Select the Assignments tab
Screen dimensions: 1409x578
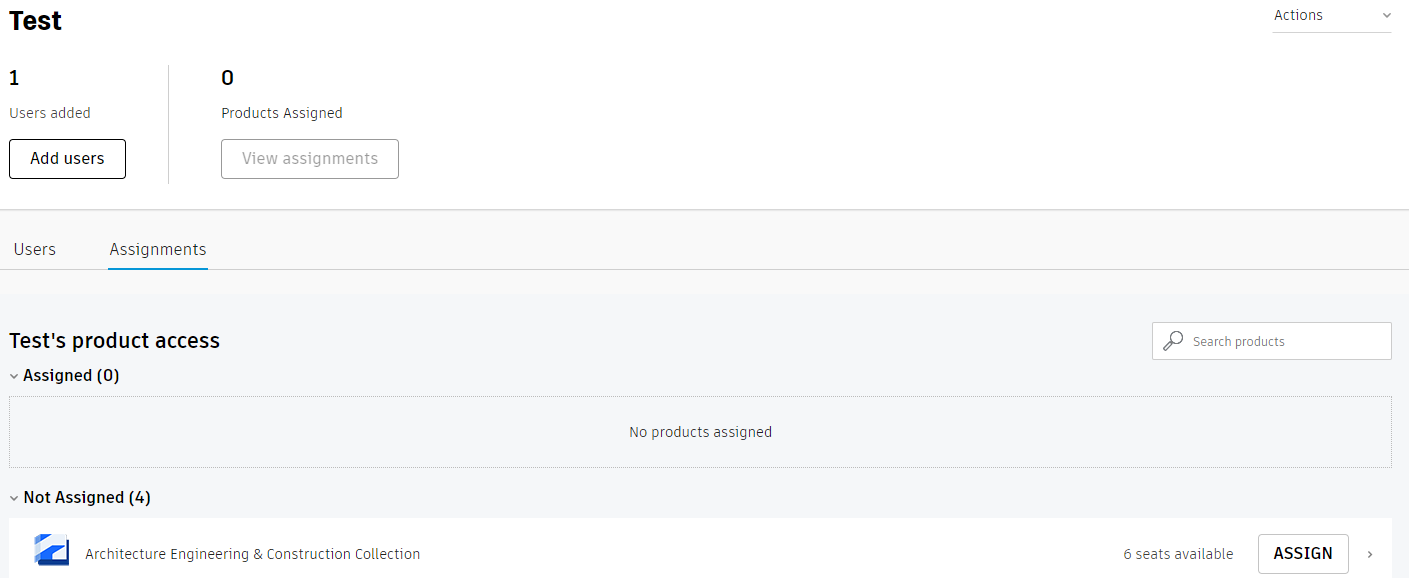(158, 250)
